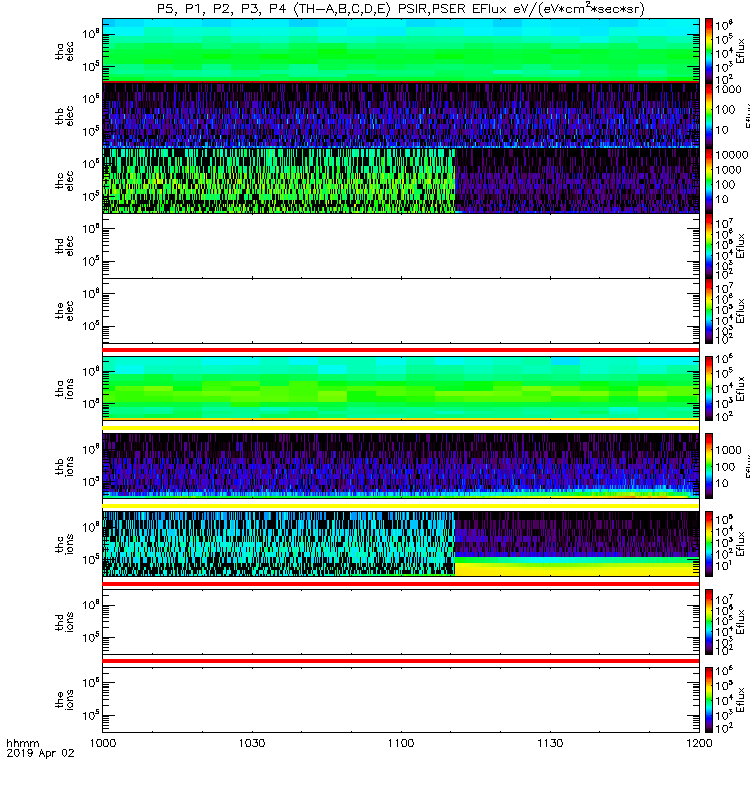Screen dimensions: 750x800
Task: Click the Eflux label beside tha elec colorbar
Action: pyautogui.click(x=741, y=51)
